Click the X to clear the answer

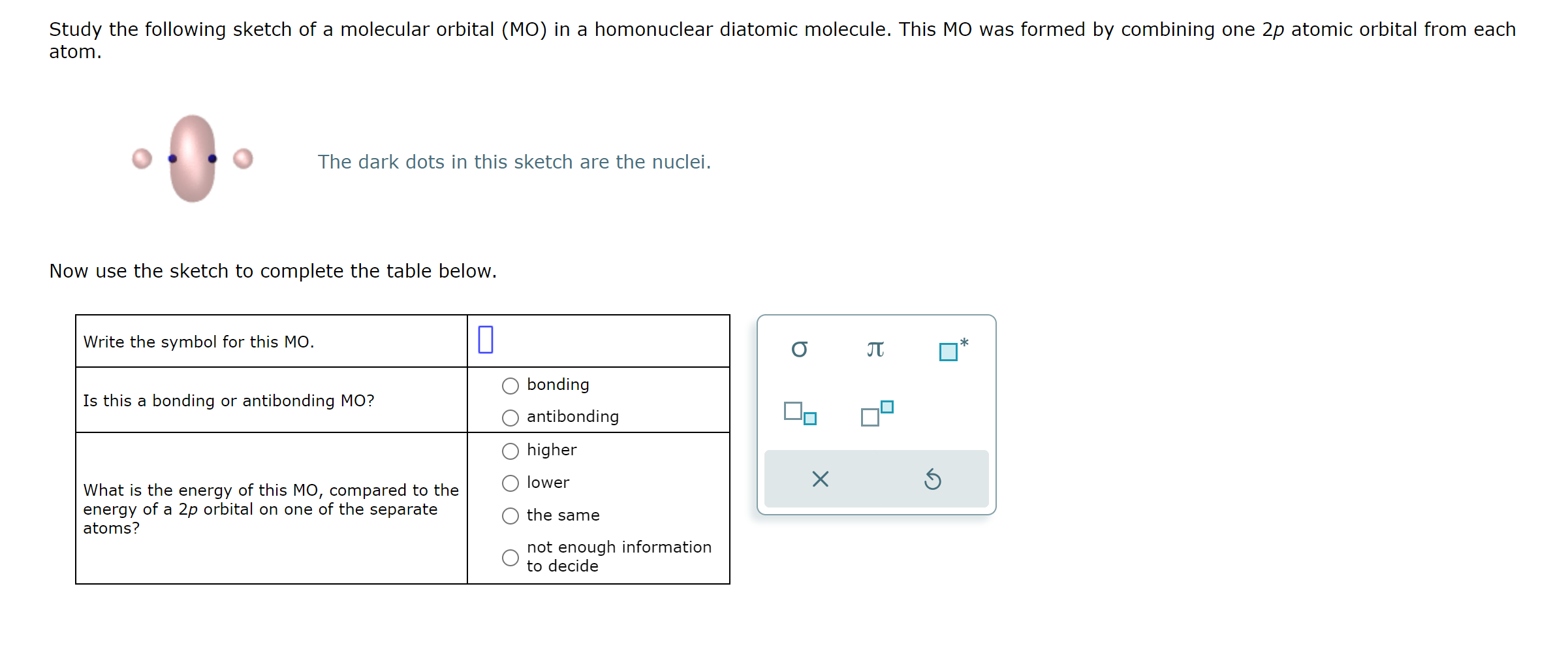click(821, 479)
